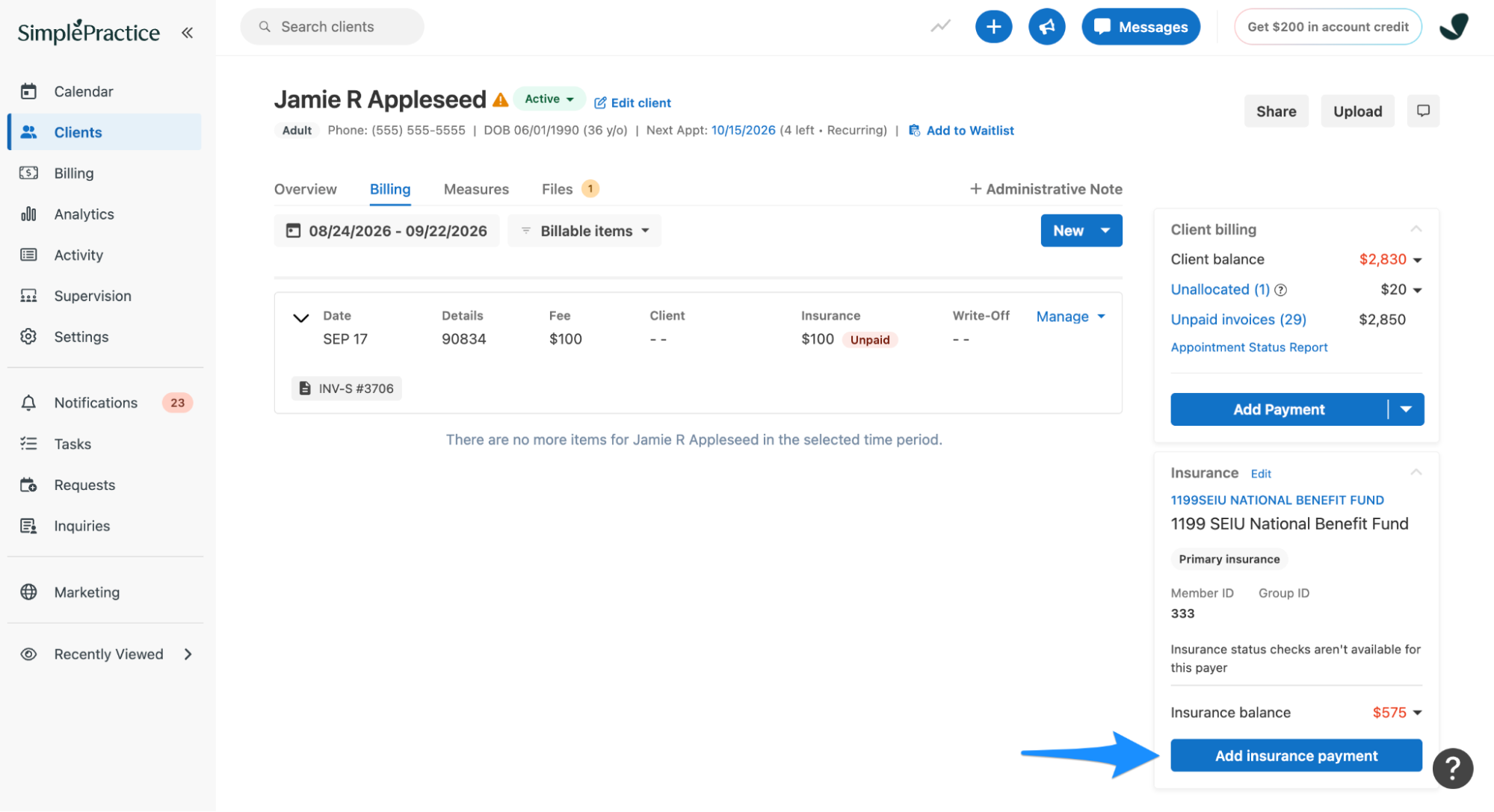Click Get $200 in account credit
The height and width of the screenshot is (812, 1494).
[1327, 27]
